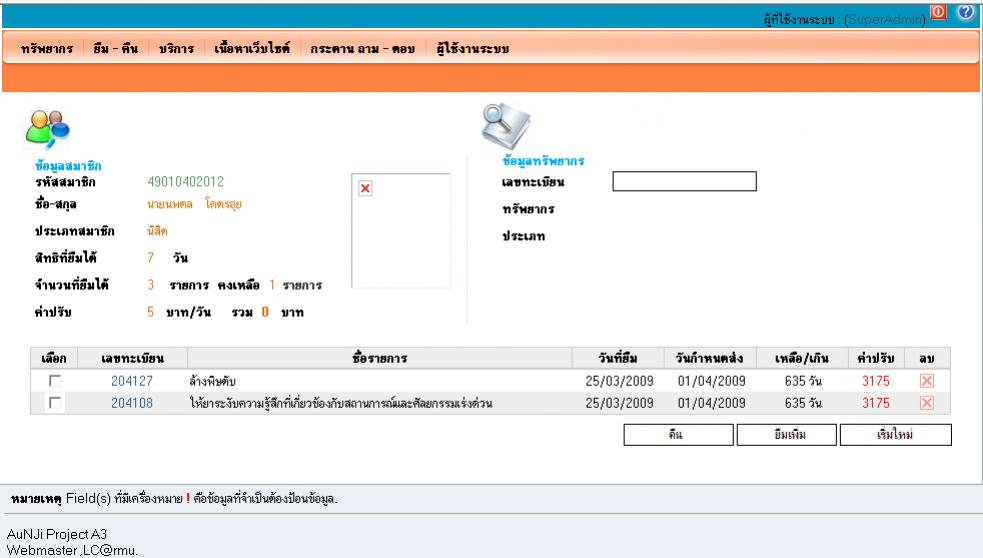Click the ค่าปรับ column header
The width and height of the screenshot is (983, 558).
point(876,358)
